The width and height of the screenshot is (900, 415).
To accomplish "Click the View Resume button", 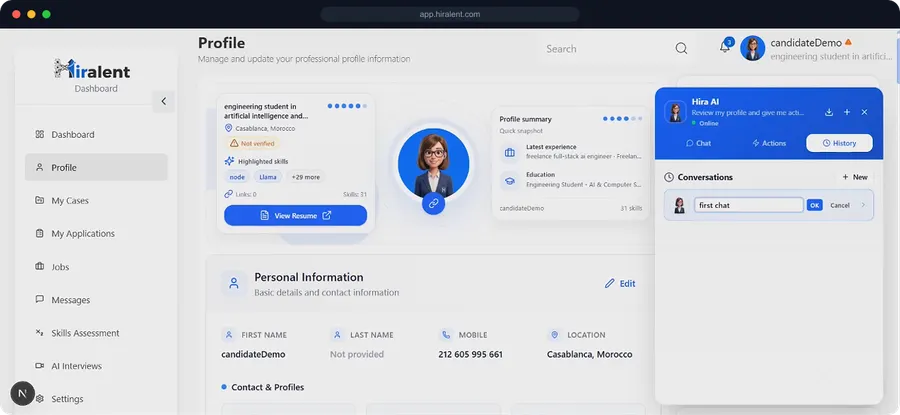I will [296, 215].
